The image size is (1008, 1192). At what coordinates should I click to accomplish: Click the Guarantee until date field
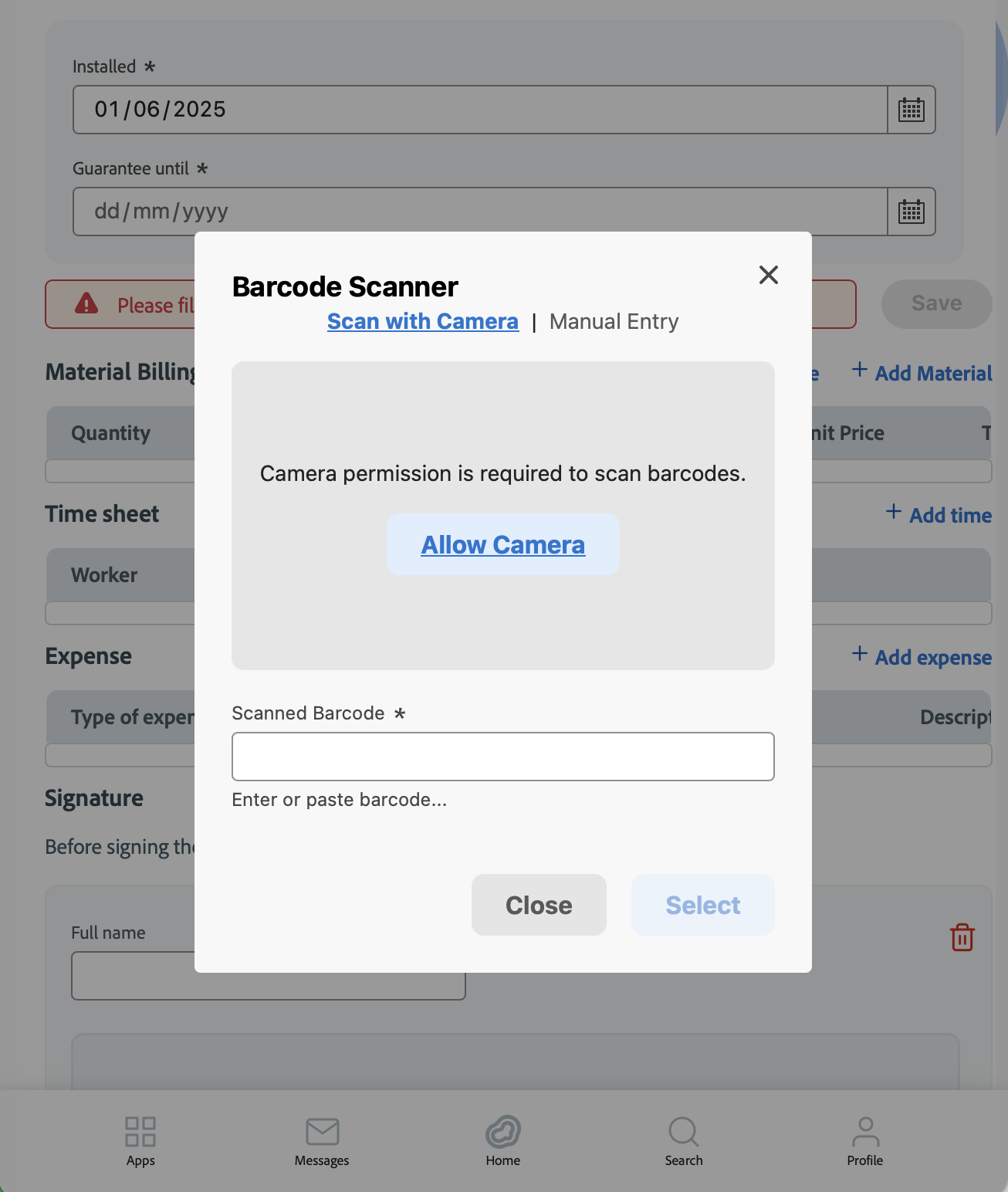point(479,212)
